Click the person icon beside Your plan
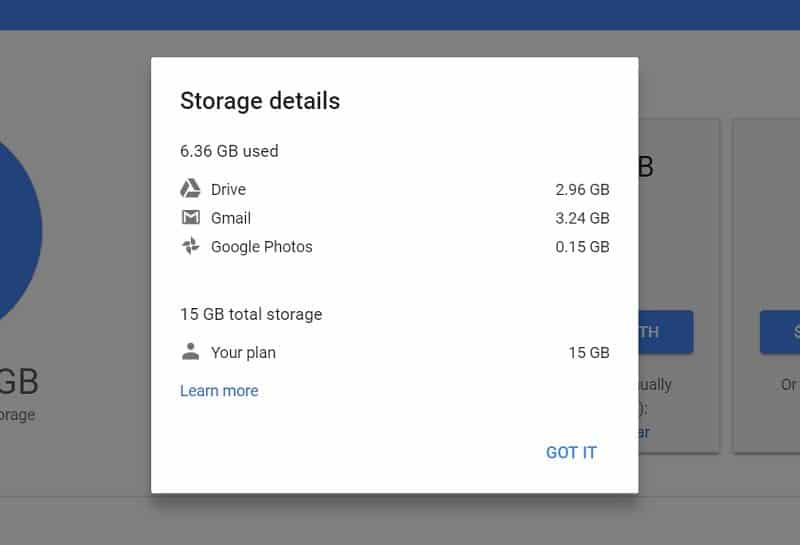The image size is (800, 545). pyautogui.click(x=190, y=352)
